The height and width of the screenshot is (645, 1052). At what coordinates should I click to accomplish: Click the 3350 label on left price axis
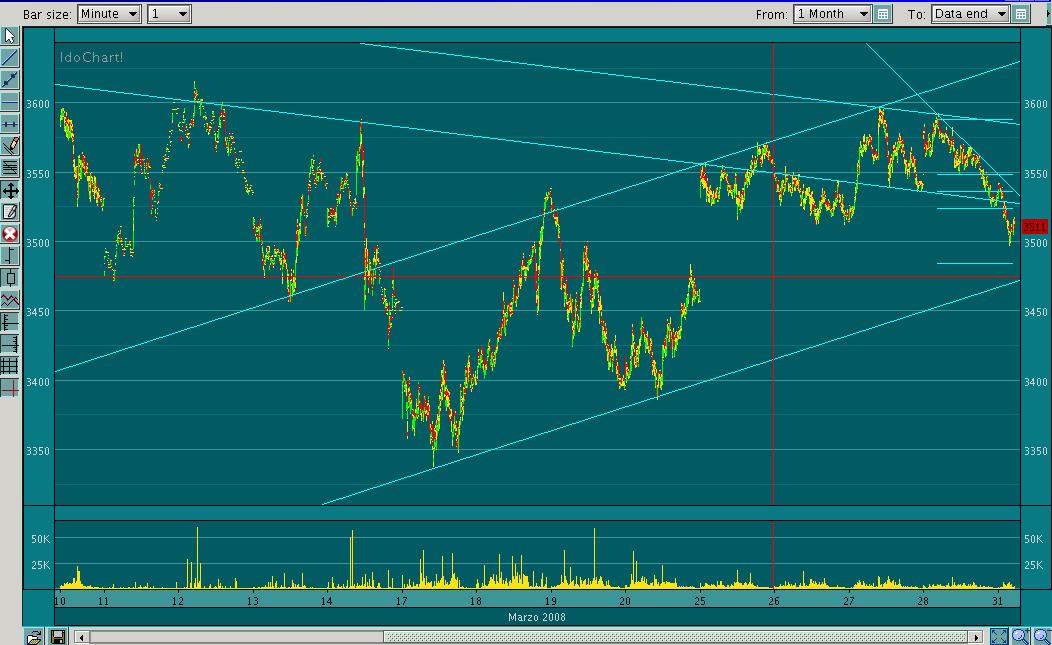click(x=38, y=451)
